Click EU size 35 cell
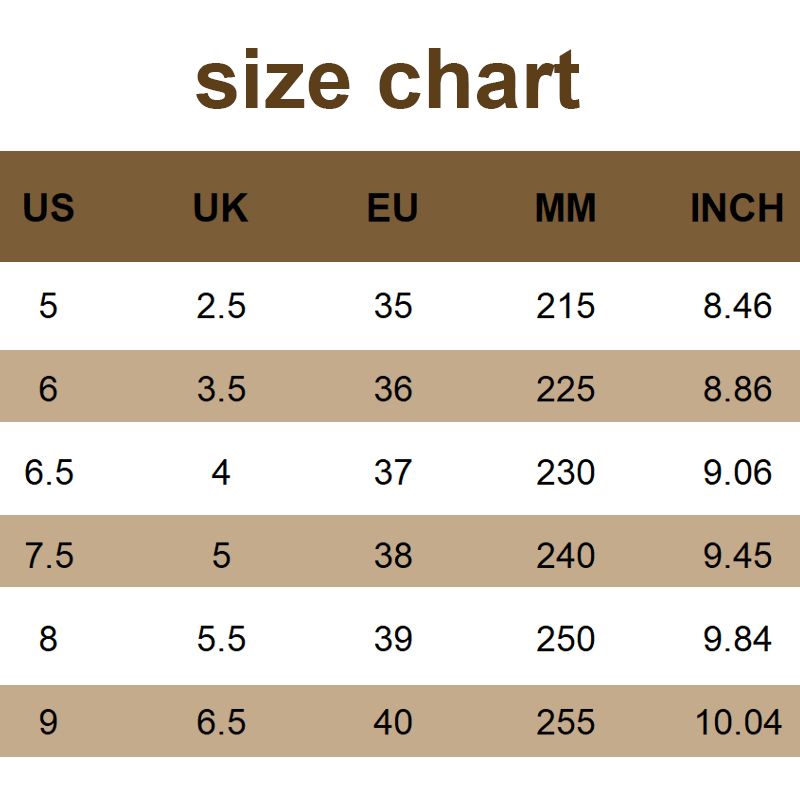The width and height of the screenshot is (800, 800). pyautogui.click(x=393, y=305)
